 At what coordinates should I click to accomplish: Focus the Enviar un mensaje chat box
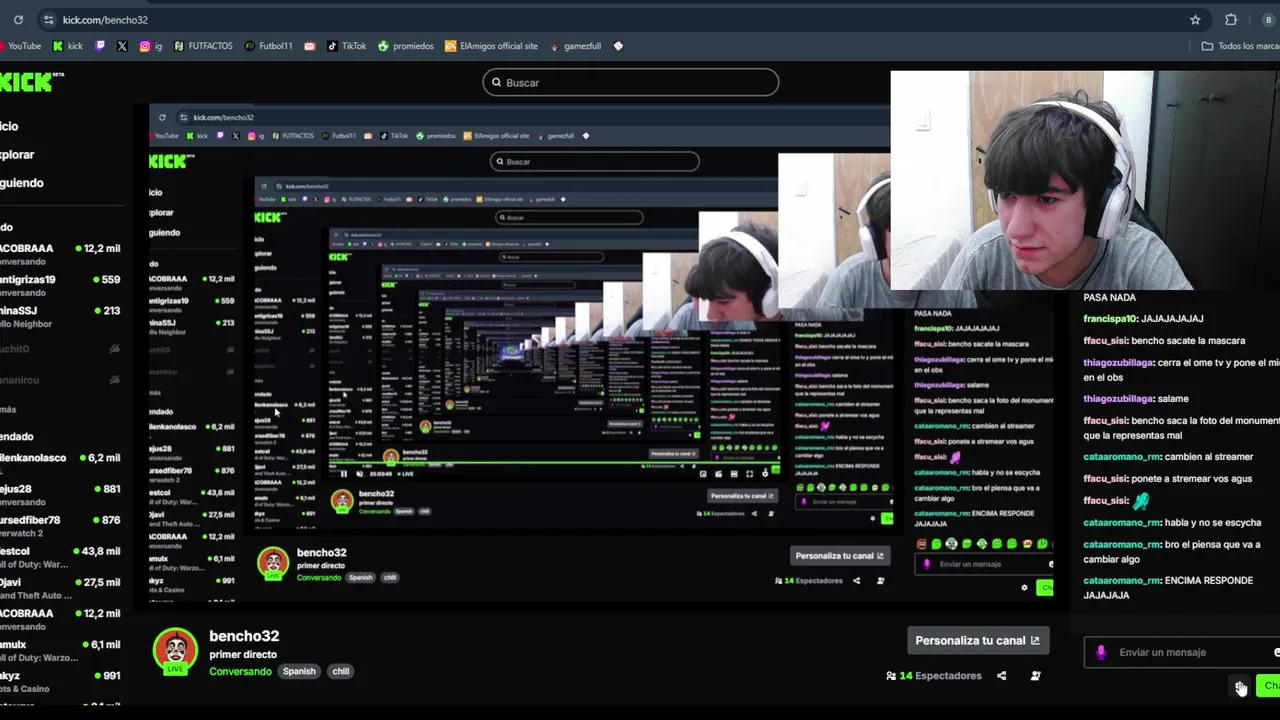click(1182, 652)
